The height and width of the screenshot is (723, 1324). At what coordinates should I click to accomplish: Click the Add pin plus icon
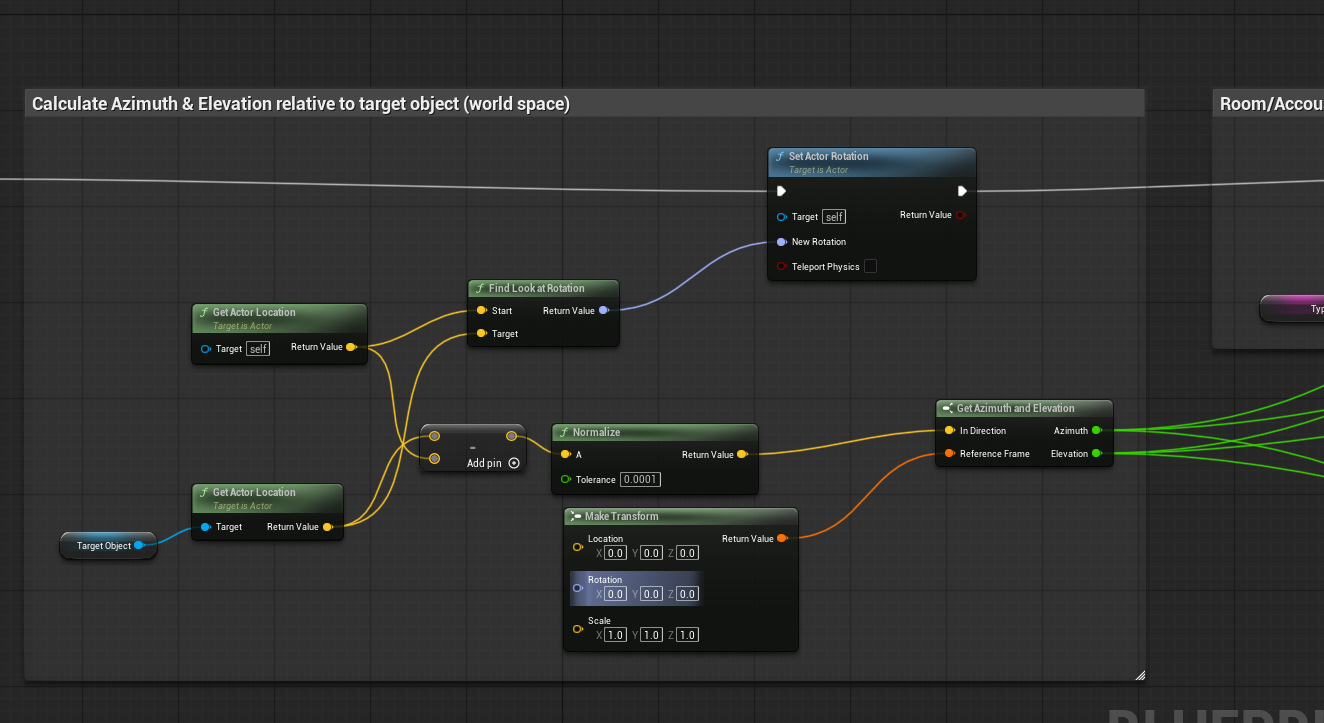[514, 463]
